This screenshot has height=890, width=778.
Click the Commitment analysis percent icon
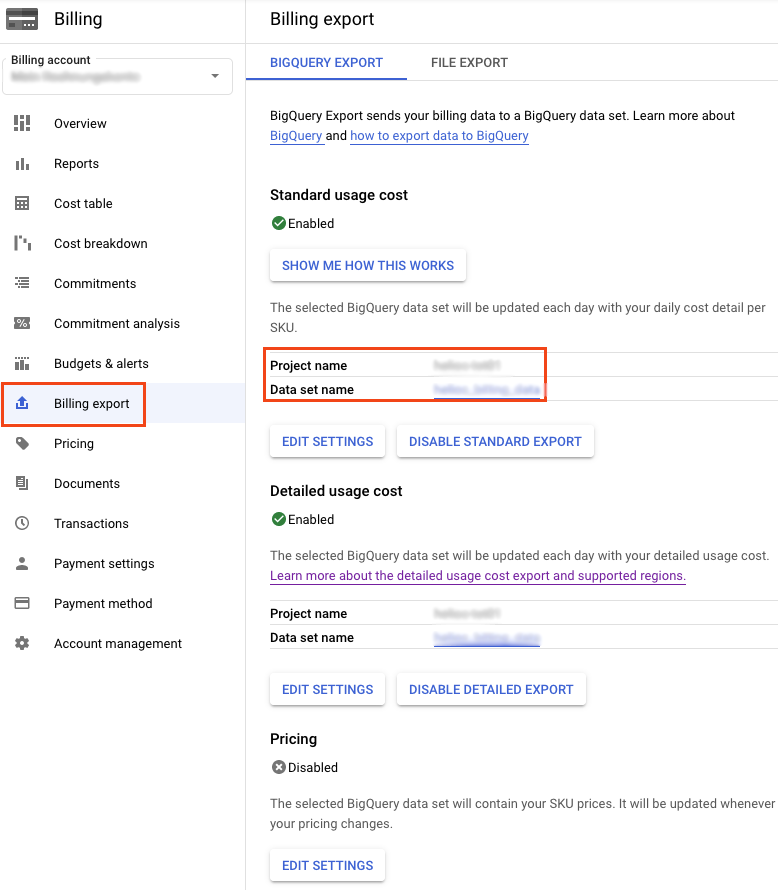(x=22, y=323)
